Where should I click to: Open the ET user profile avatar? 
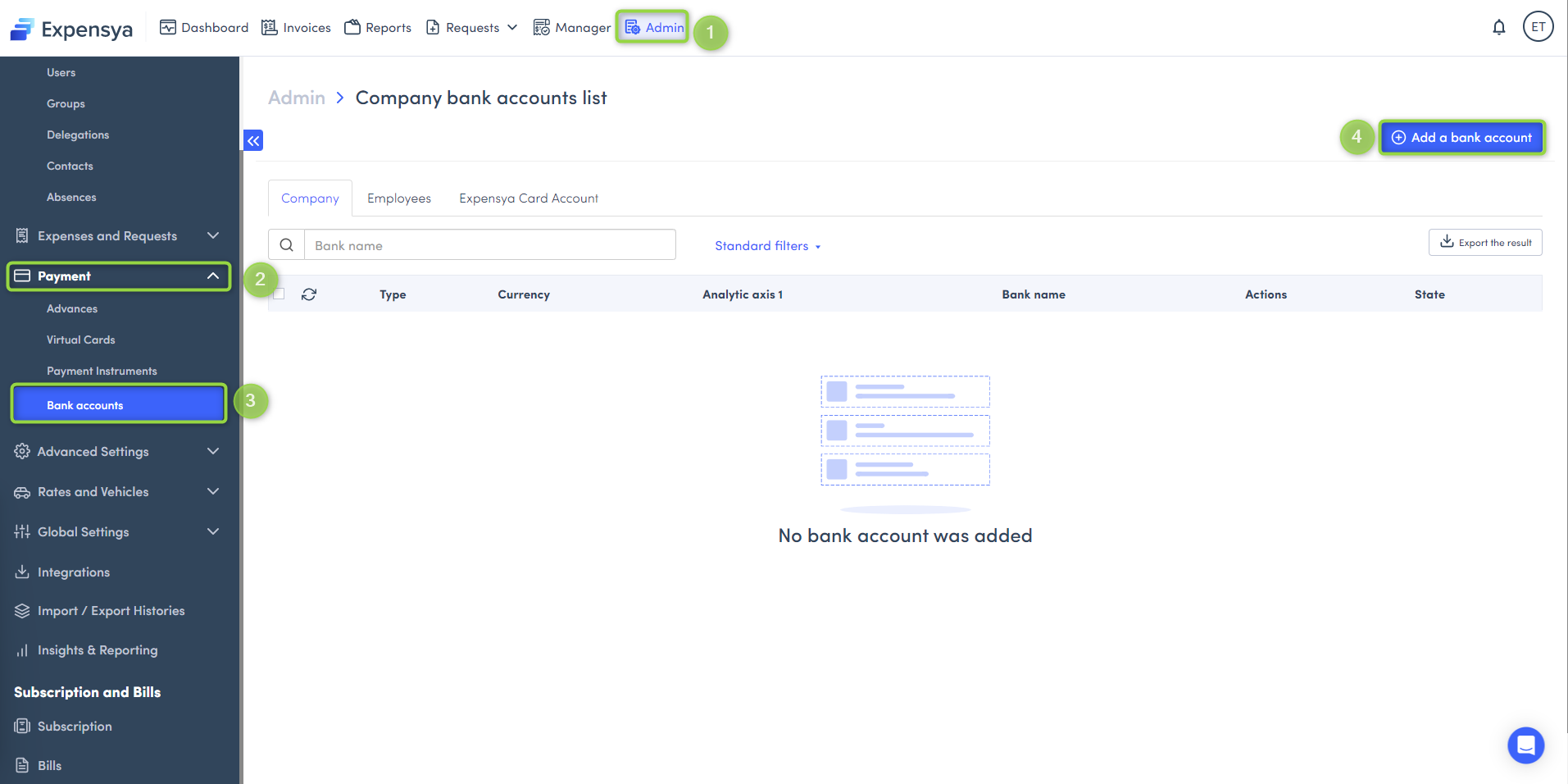pyautogui.click(x=1538, y=27)
